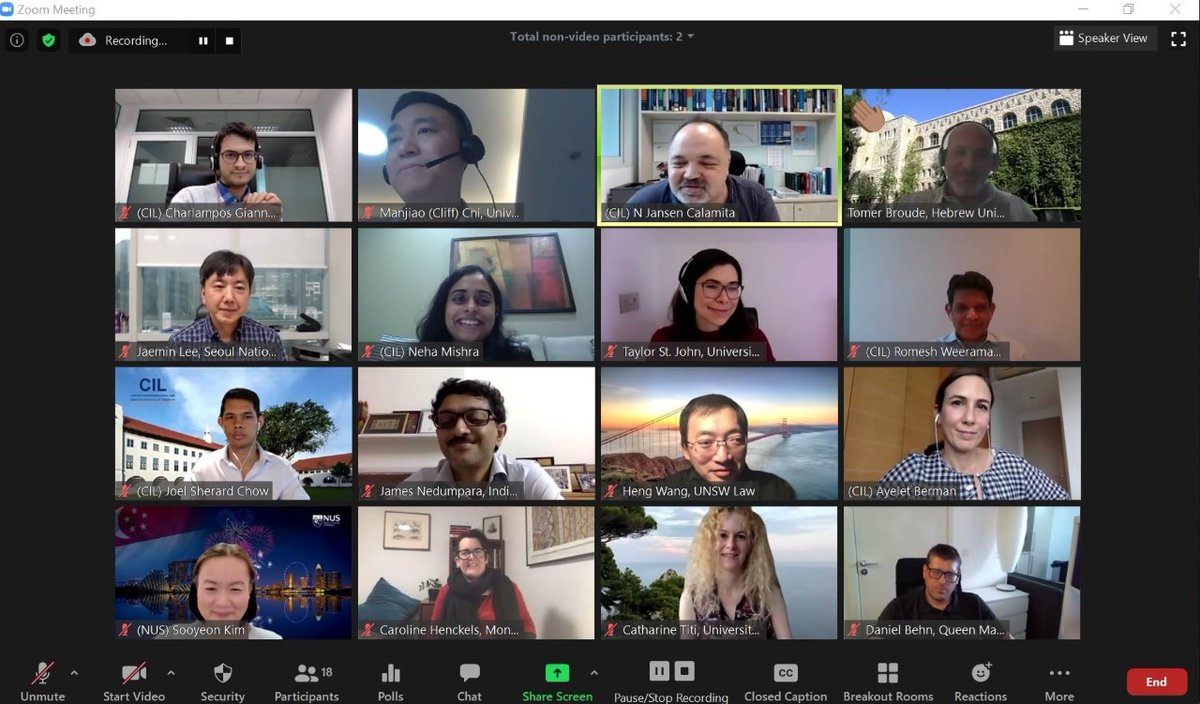The height and width of the screenshot is (704, 1200).
Task: Click the red End button
Action: point(1157,682)
